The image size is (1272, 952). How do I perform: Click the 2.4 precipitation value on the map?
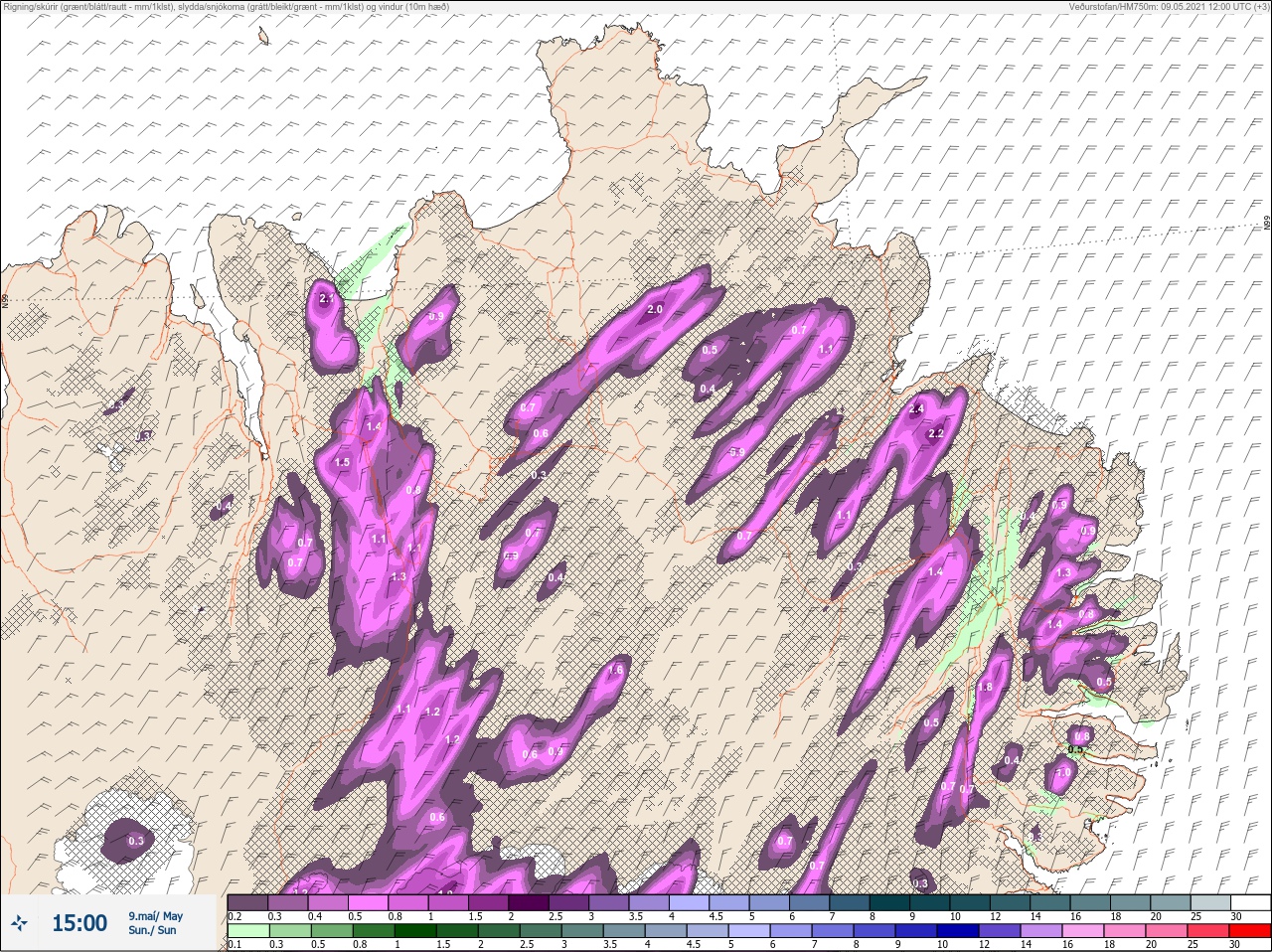[916, 408]
